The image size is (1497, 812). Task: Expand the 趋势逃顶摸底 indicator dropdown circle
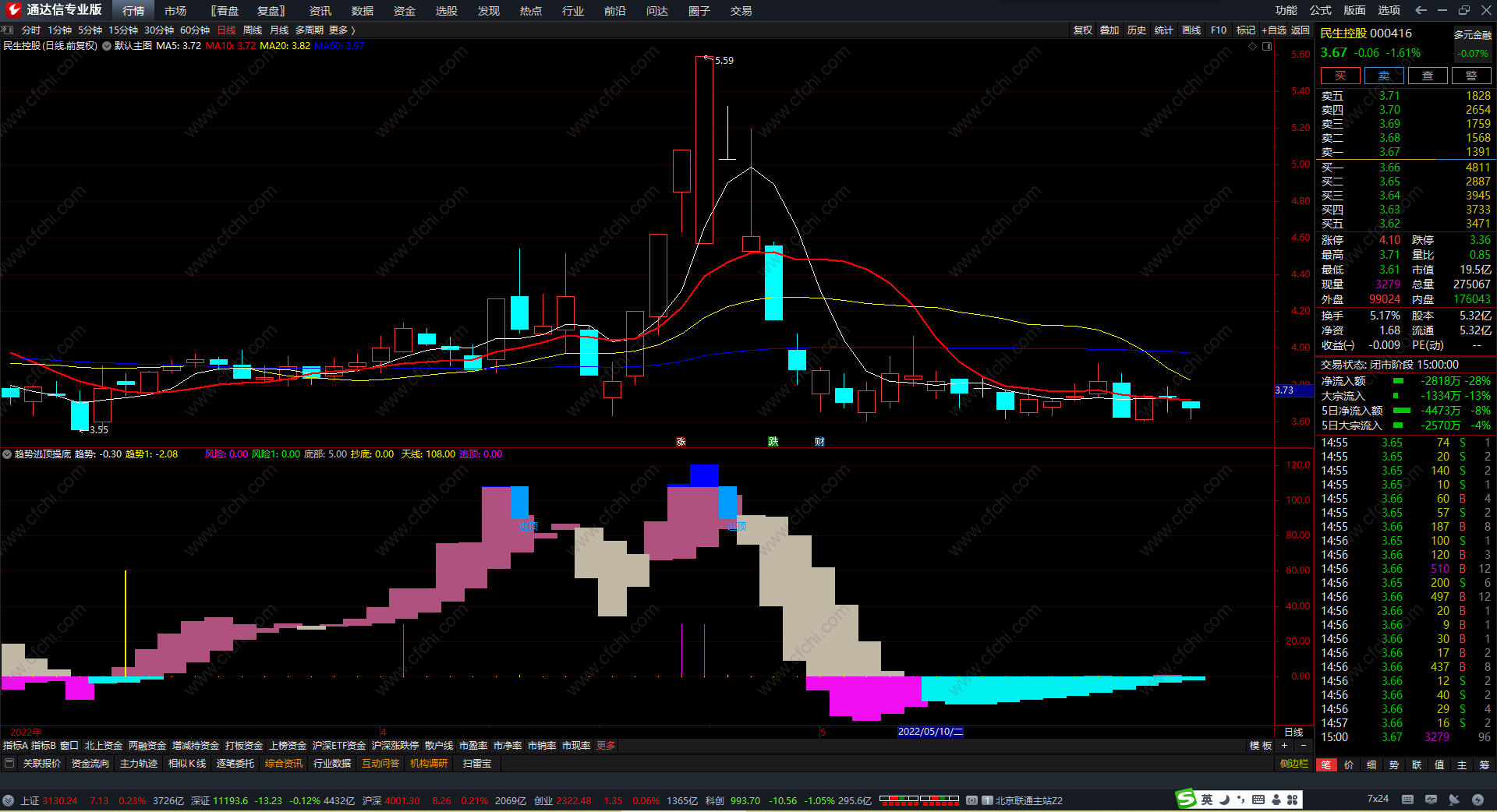click(x=7, y=454)
